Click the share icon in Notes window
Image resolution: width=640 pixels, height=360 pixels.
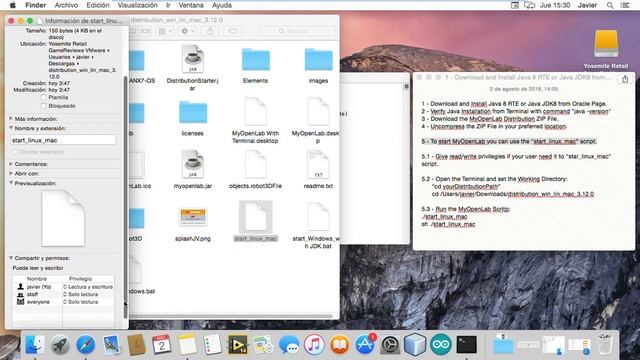click(625, 79)
